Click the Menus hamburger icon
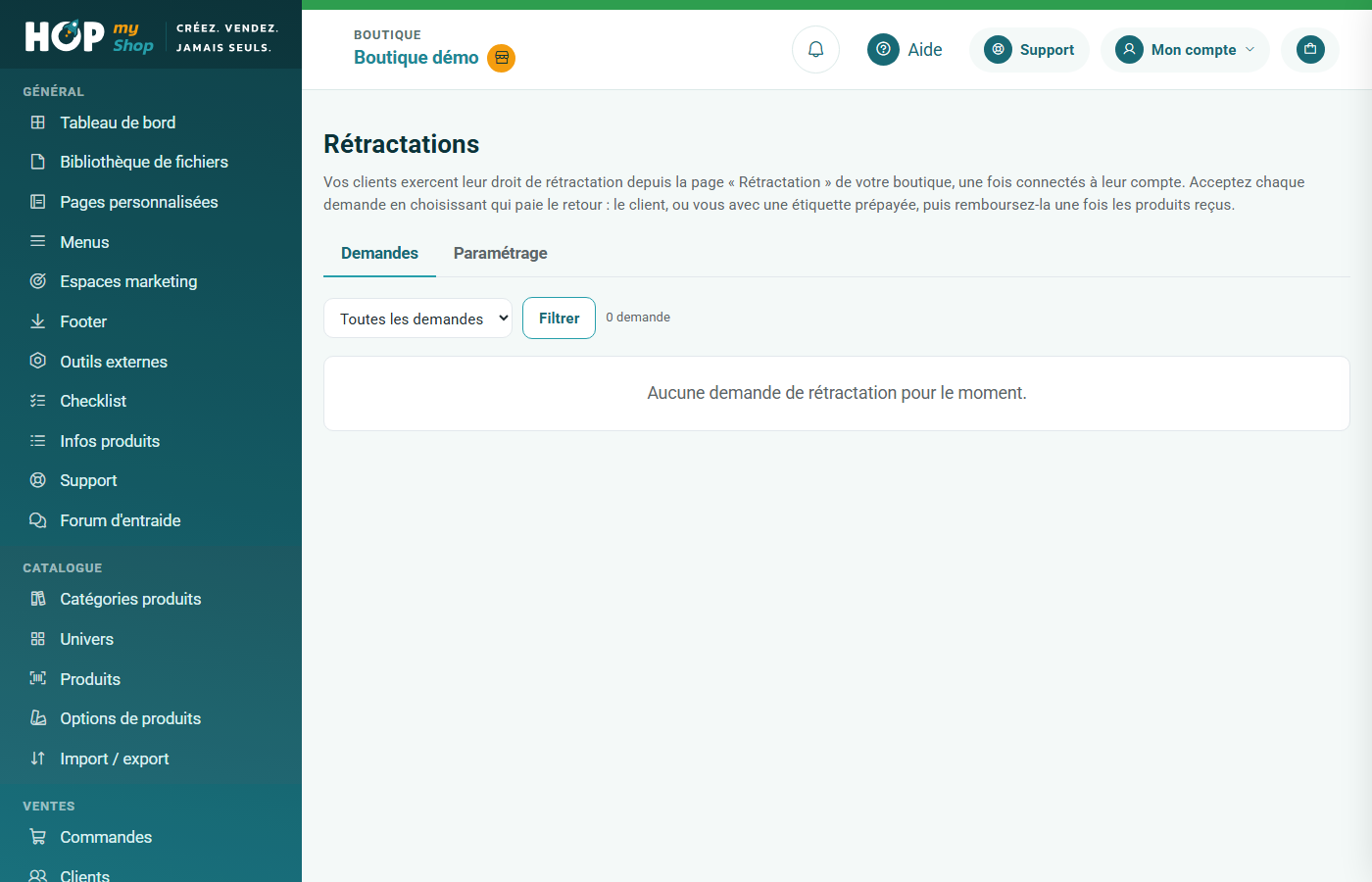Image resolution: width=1372 pixels, height=882 pixels. click(38, 241)
